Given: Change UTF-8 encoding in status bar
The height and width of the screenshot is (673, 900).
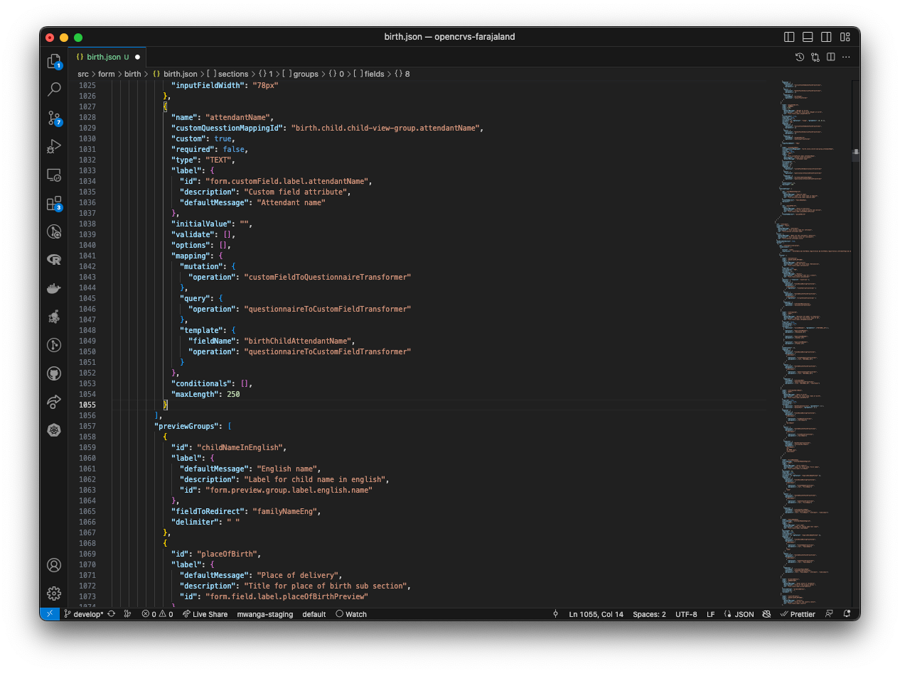Looking at the screenshot, I should (686, 614).
